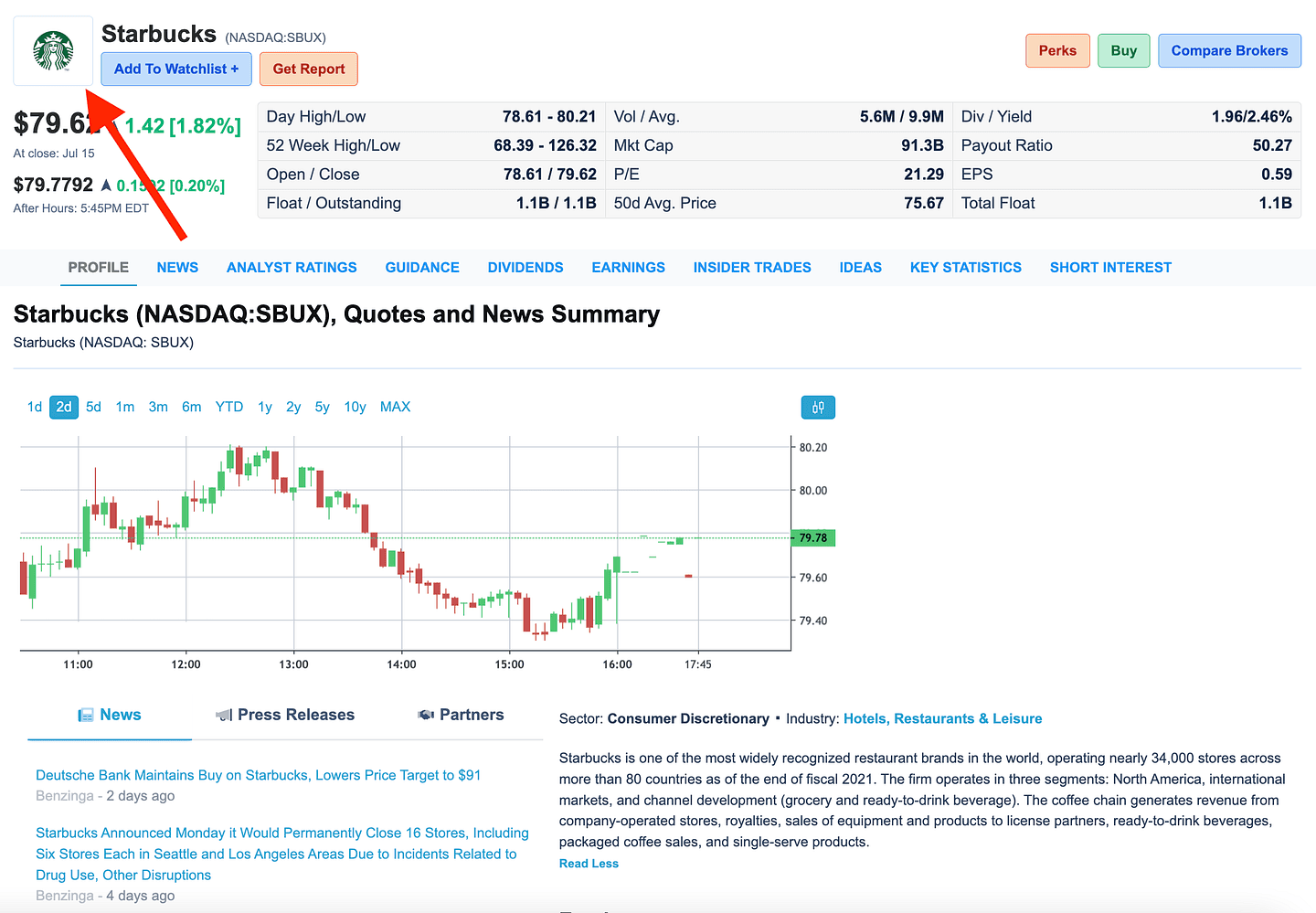Set chart range to 6m
1316x913 pixels.
pyautogui.click(x=192, y=407)
